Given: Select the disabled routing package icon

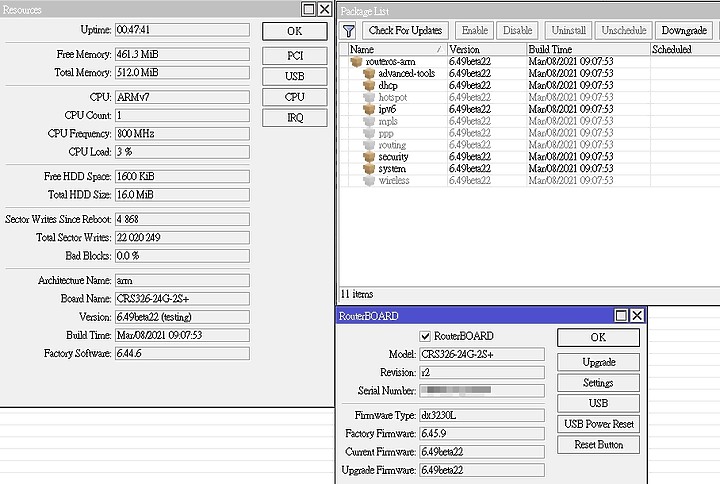Looking at the screenshot, I should [x=369, y=145].
